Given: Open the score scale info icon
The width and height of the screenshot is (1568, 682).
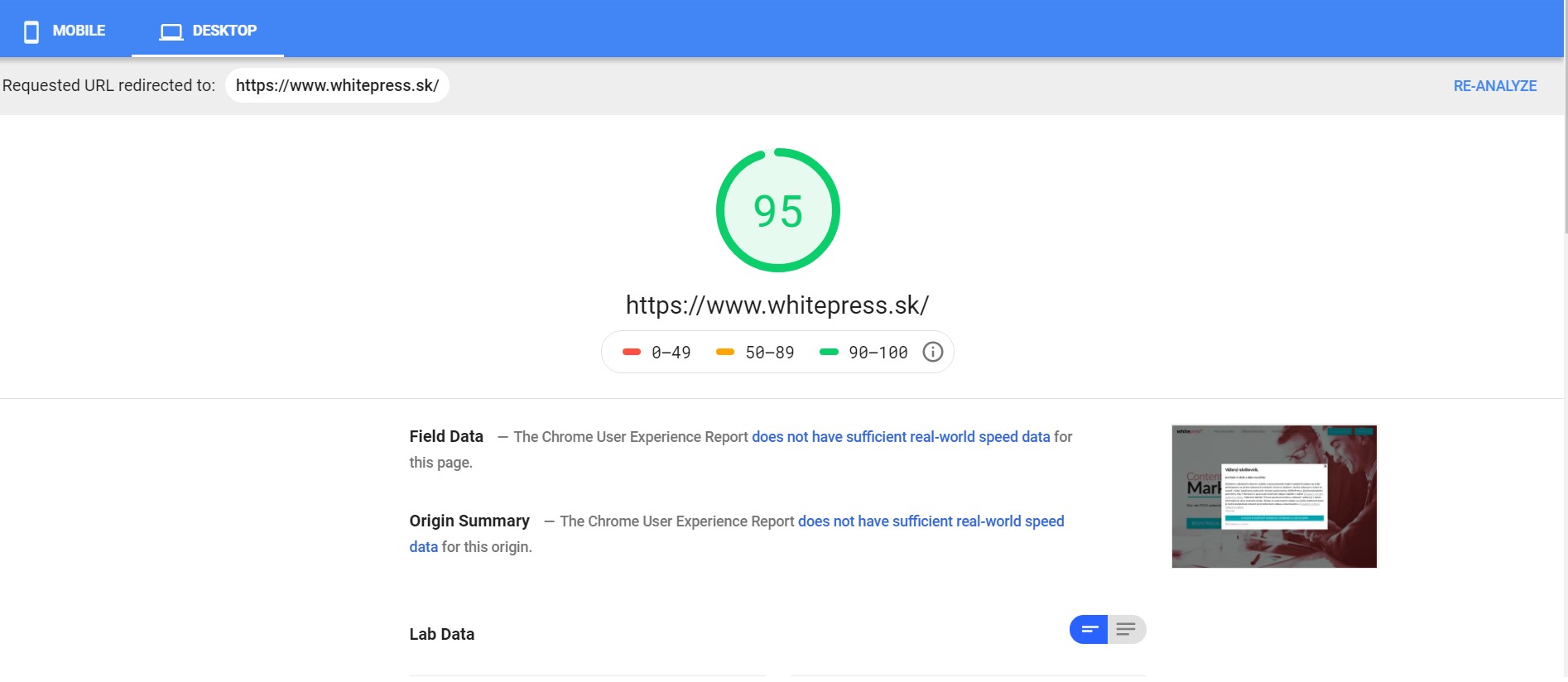Looking at the screenshot, I should tap(933, 353).
